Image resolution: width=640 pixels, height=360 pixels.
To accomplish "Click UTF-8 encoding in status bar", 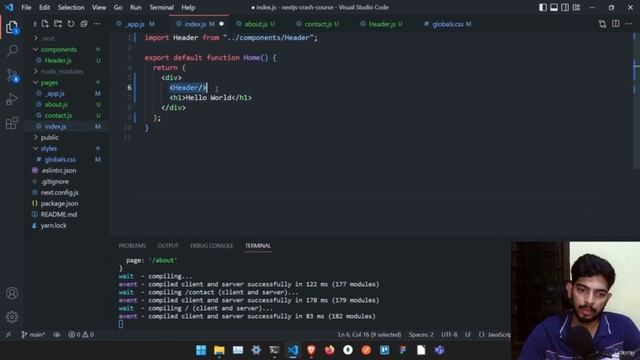I will tap(449, 334).
